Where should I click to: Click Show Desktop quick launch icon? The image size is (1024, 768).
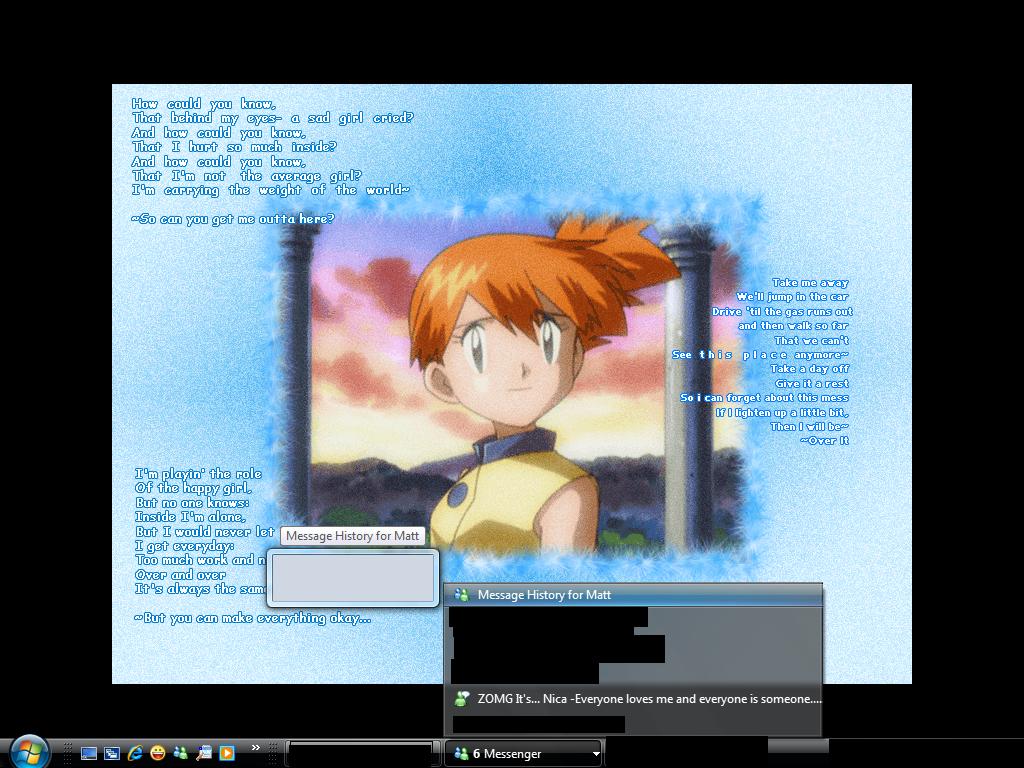[89, 753]
